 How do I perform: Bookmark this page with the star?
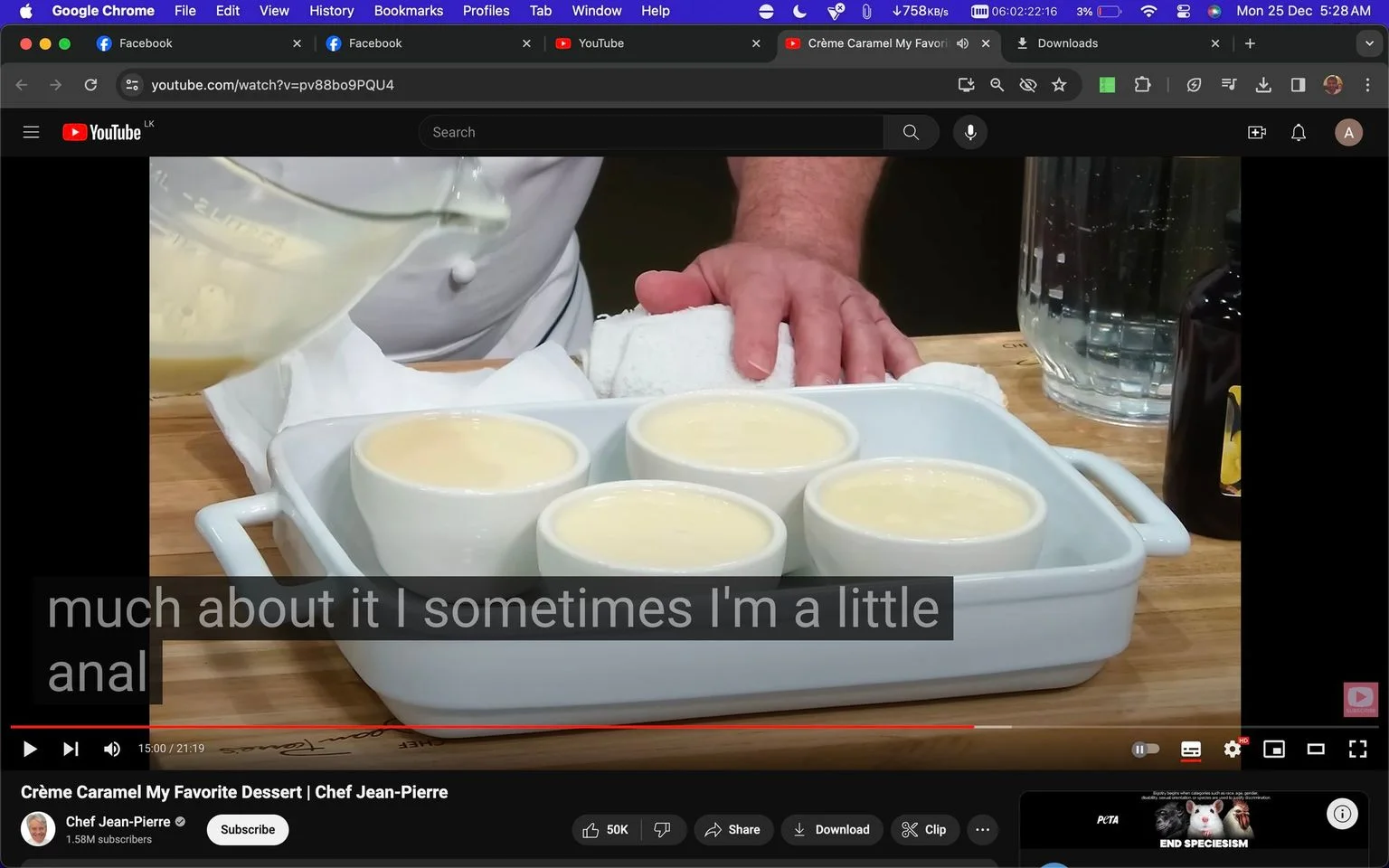(x=1059, y=85)
